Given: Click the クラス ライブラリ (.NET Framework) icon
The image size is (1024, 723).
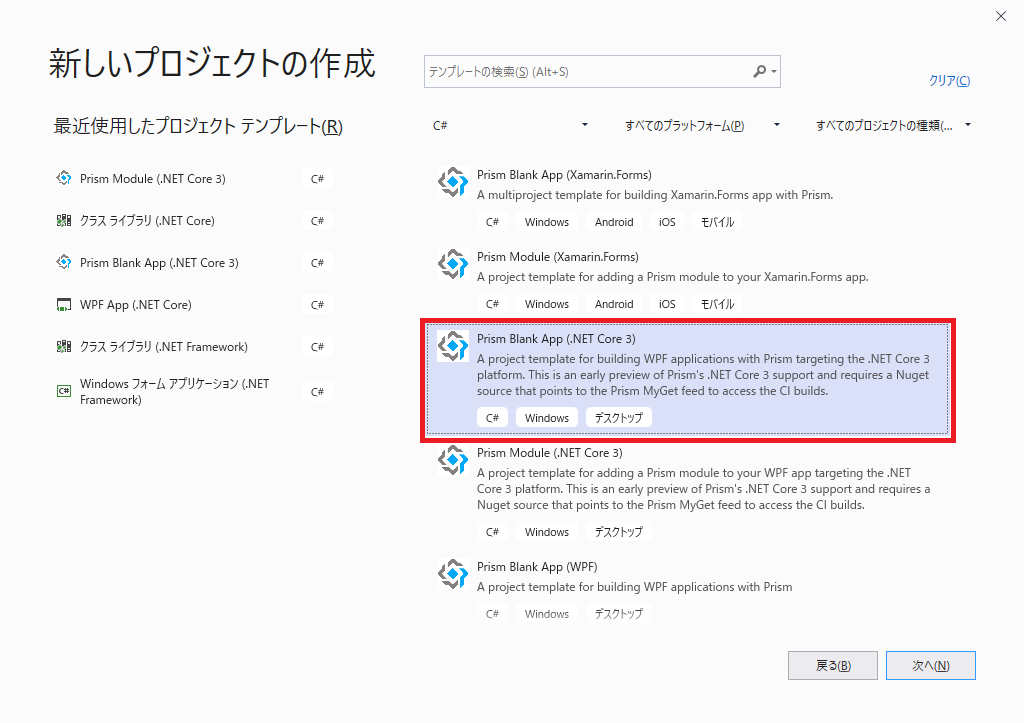Looking at the screenshot, I should point(63,347).
